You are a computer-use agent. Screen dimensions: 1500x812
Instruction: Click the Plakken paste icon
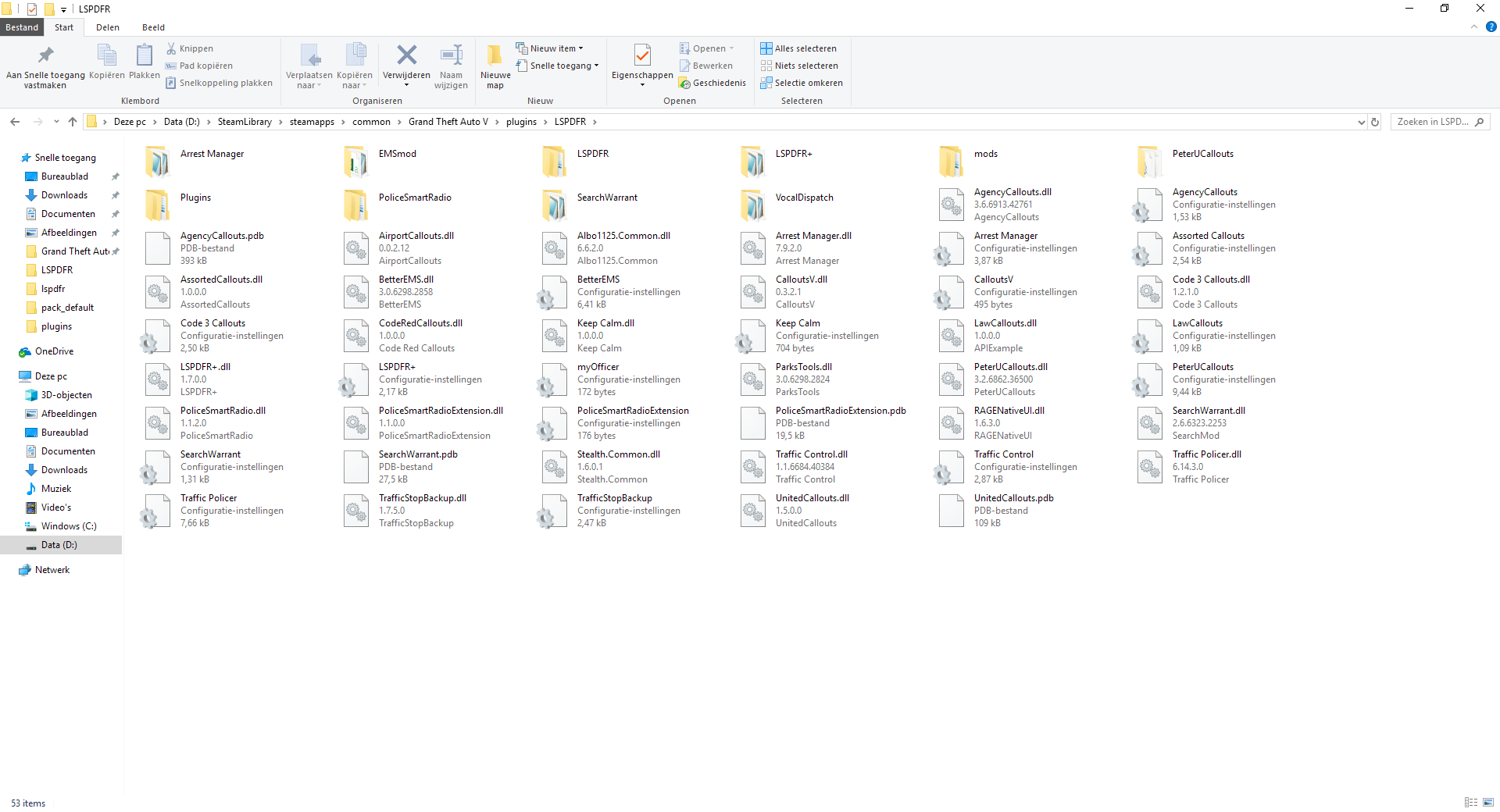[x=145, y=56]
